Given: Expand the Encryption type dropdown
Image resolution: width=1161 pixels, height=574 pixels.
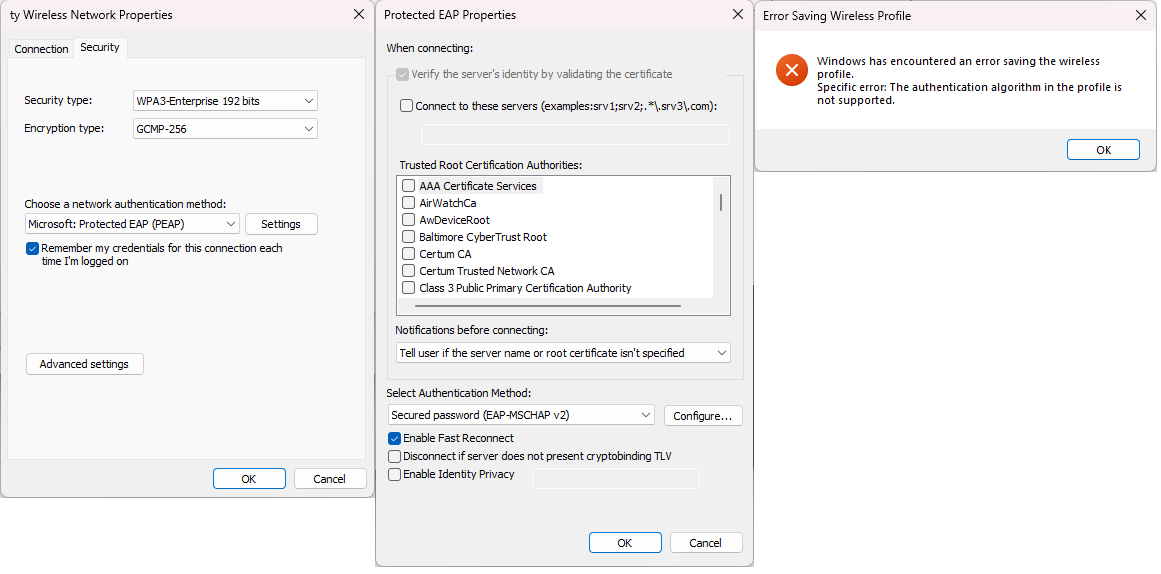Looking at the screenshot, I should [225, 129].
